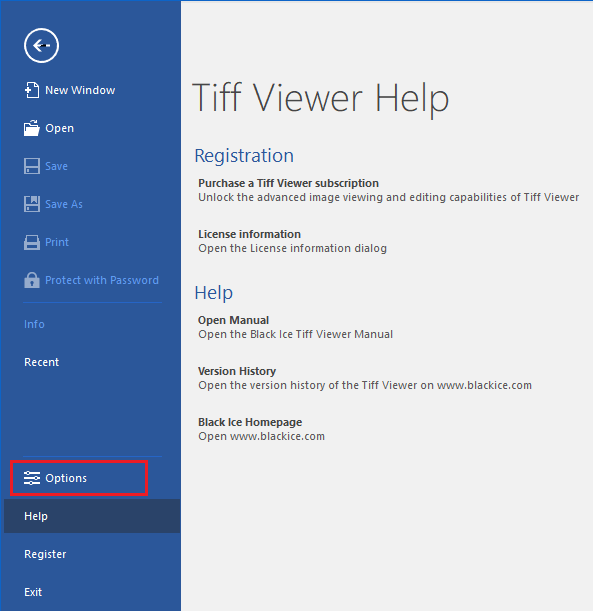The width and height of the screenshot is (593, 611).
Task: Click the Options sliders icon
Action: pyautogui.click(x=32, y=478)
